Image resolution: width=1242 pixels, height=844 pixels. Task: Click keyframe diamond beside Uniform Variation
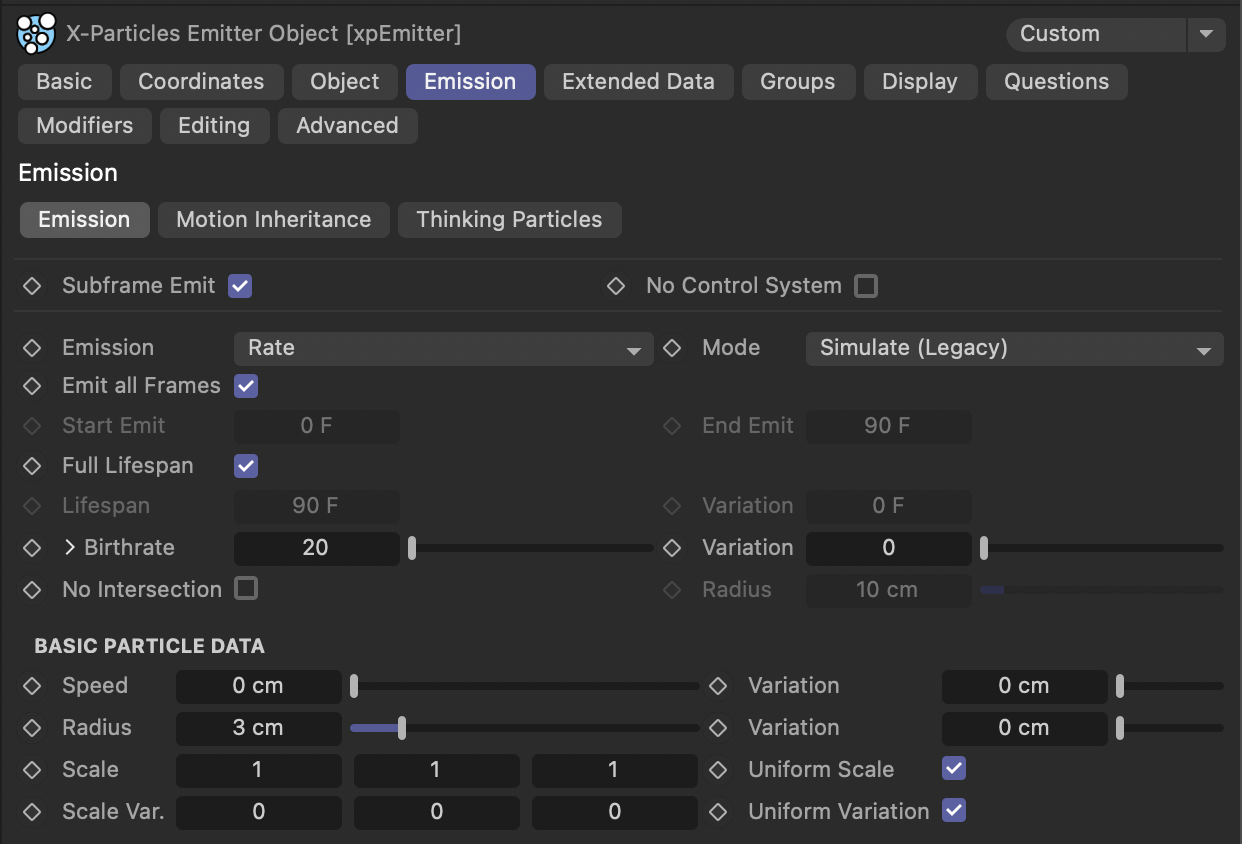(718, 812)
